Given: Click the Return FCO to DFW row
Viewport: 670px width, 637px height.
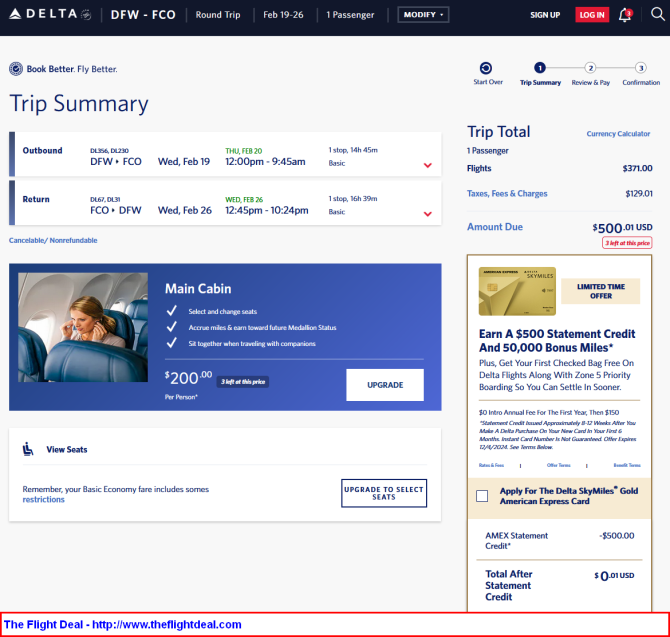Looking at the screenshot, I should [x=225, y=203].
